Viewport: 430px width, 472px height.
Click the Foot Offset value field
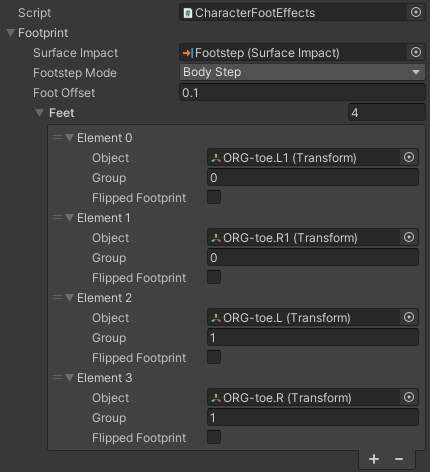[x=302, y=93]
